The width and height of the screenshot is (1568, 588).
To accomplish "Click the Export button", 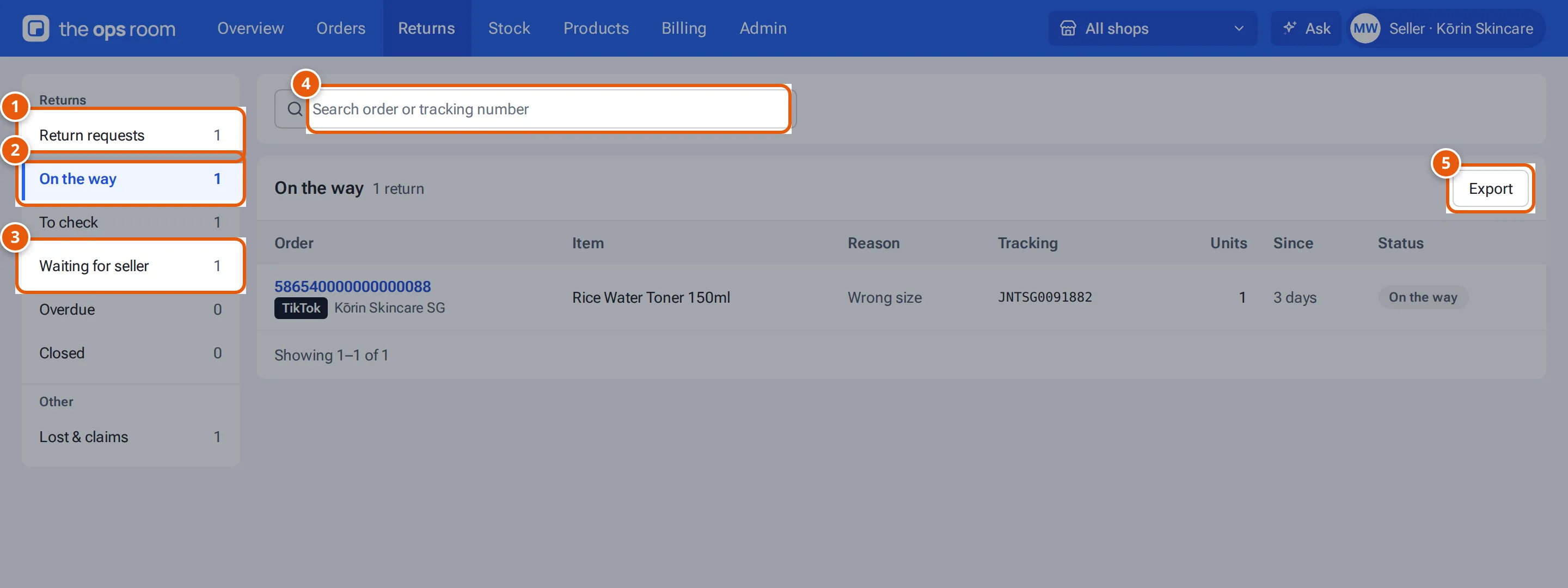I will [1490, 189].
